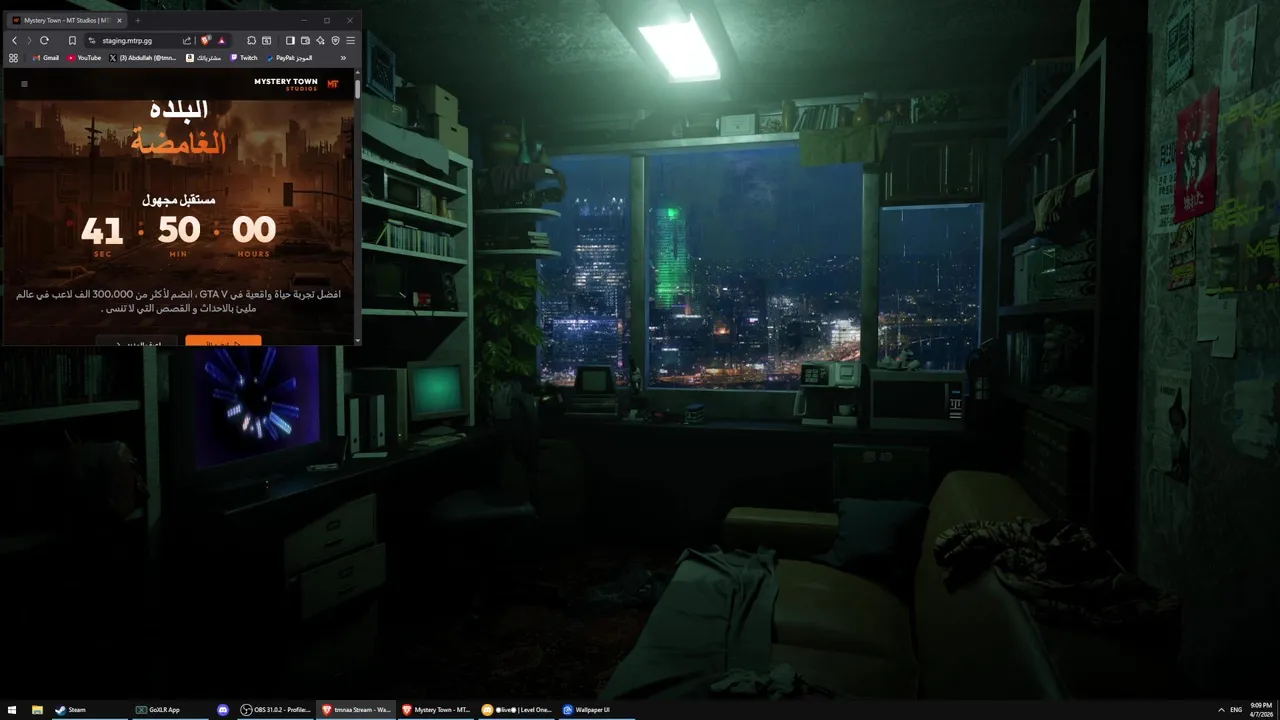This screenshot has height=720, width=1280.
Task: Minimize the Brave browser window
Action: 304,20
